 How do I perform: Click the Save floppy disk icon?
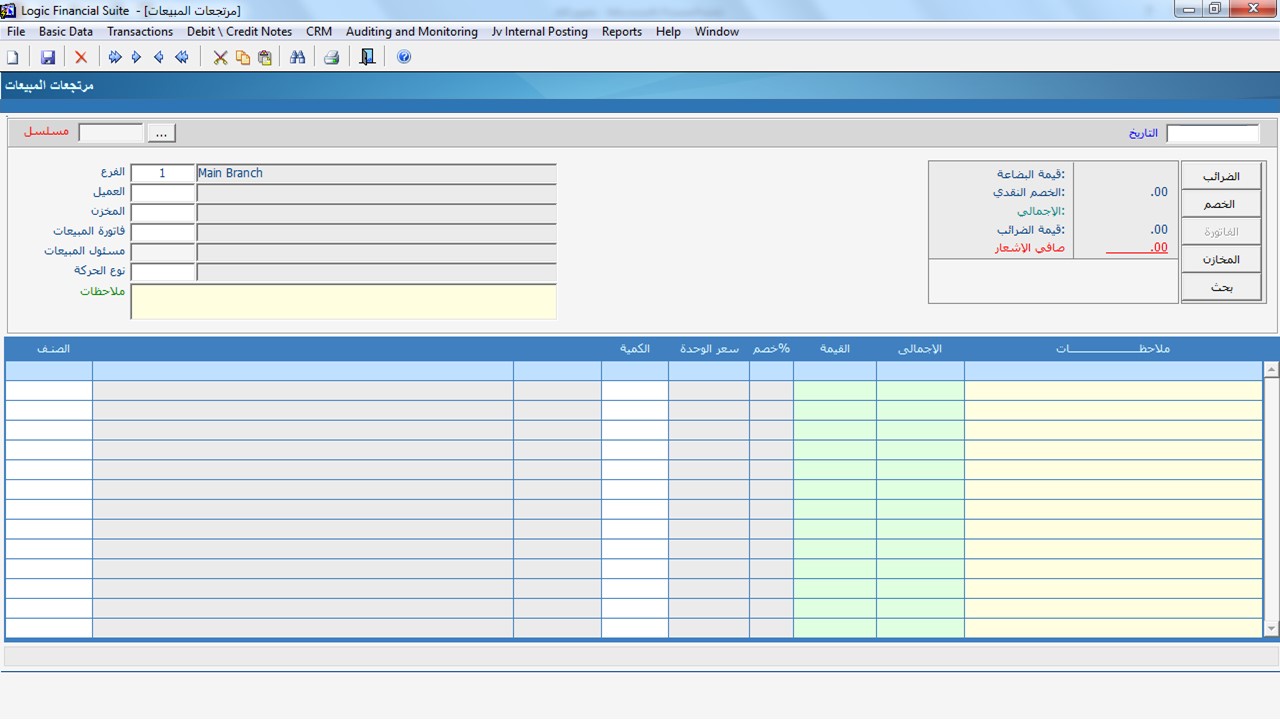(47, 57)
